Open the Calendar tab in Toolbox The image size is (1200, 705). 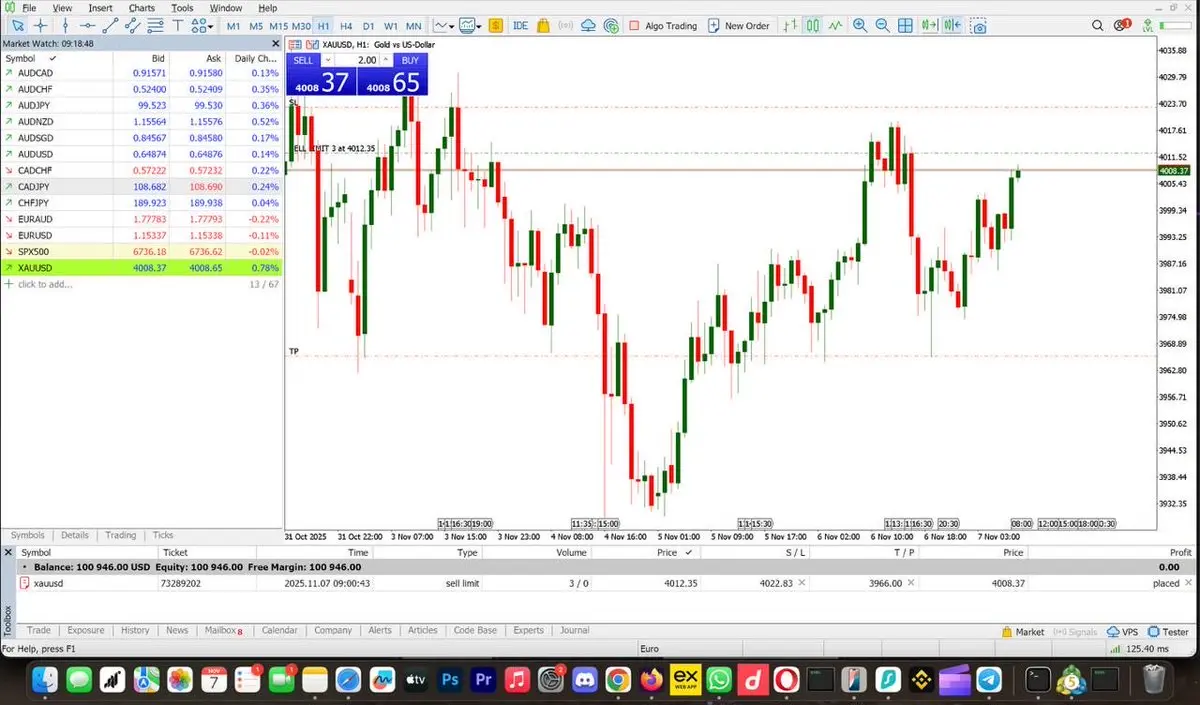point(279,630)
